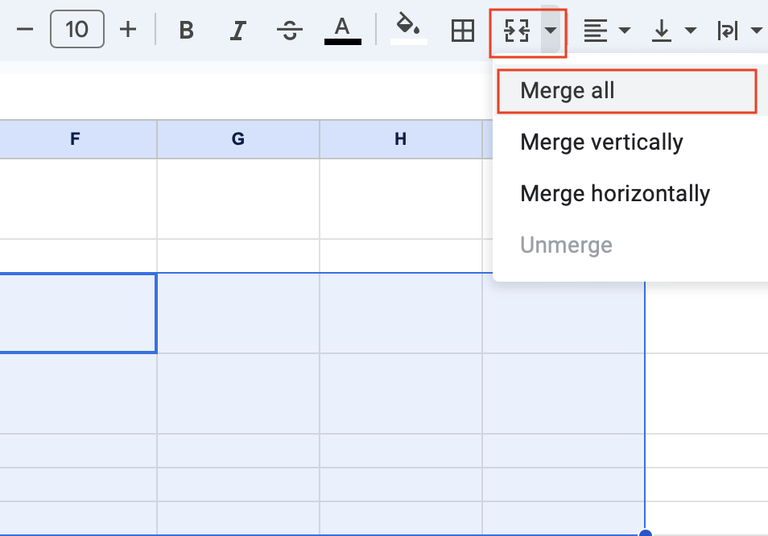Decrease font size with minus button

25,30
